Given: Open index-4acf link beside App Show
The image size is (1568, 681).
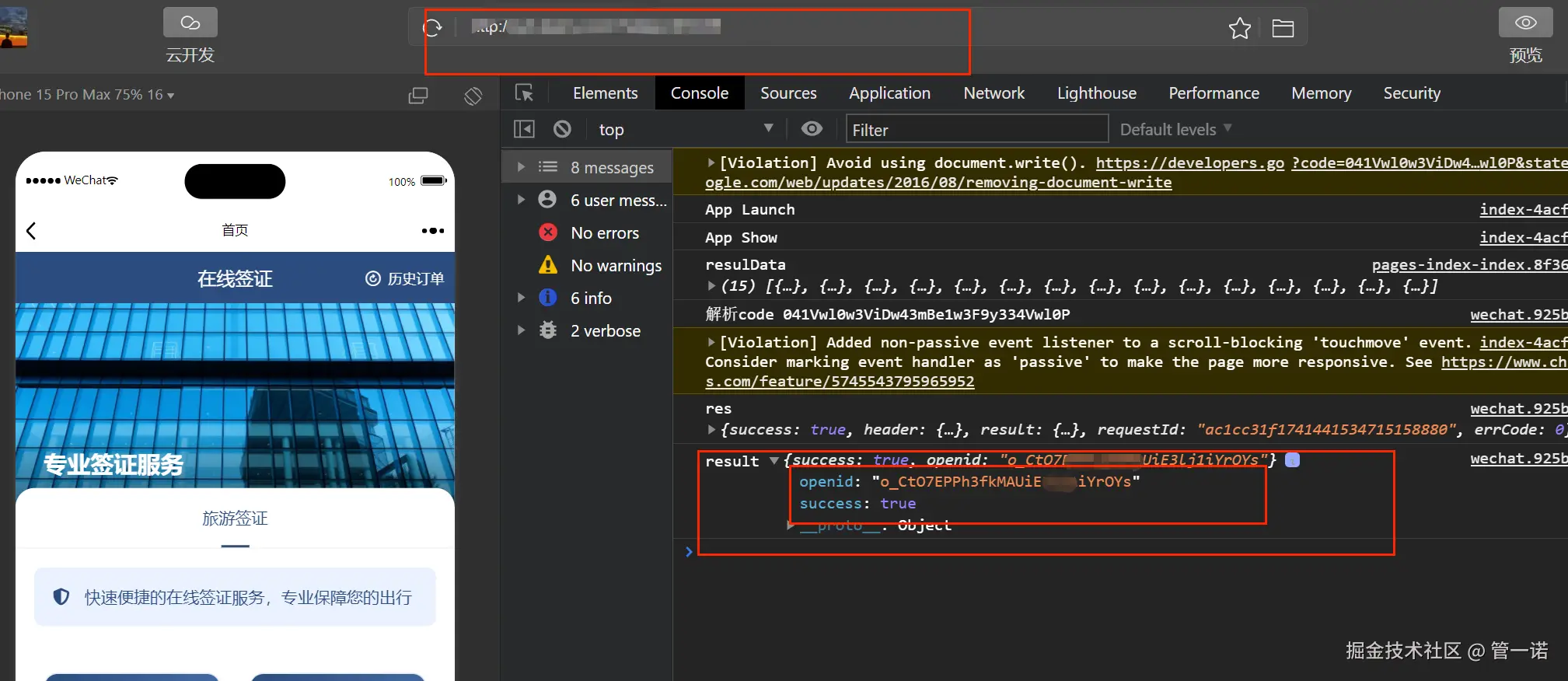Looking at the screenshot, I should click(1524, 237).
